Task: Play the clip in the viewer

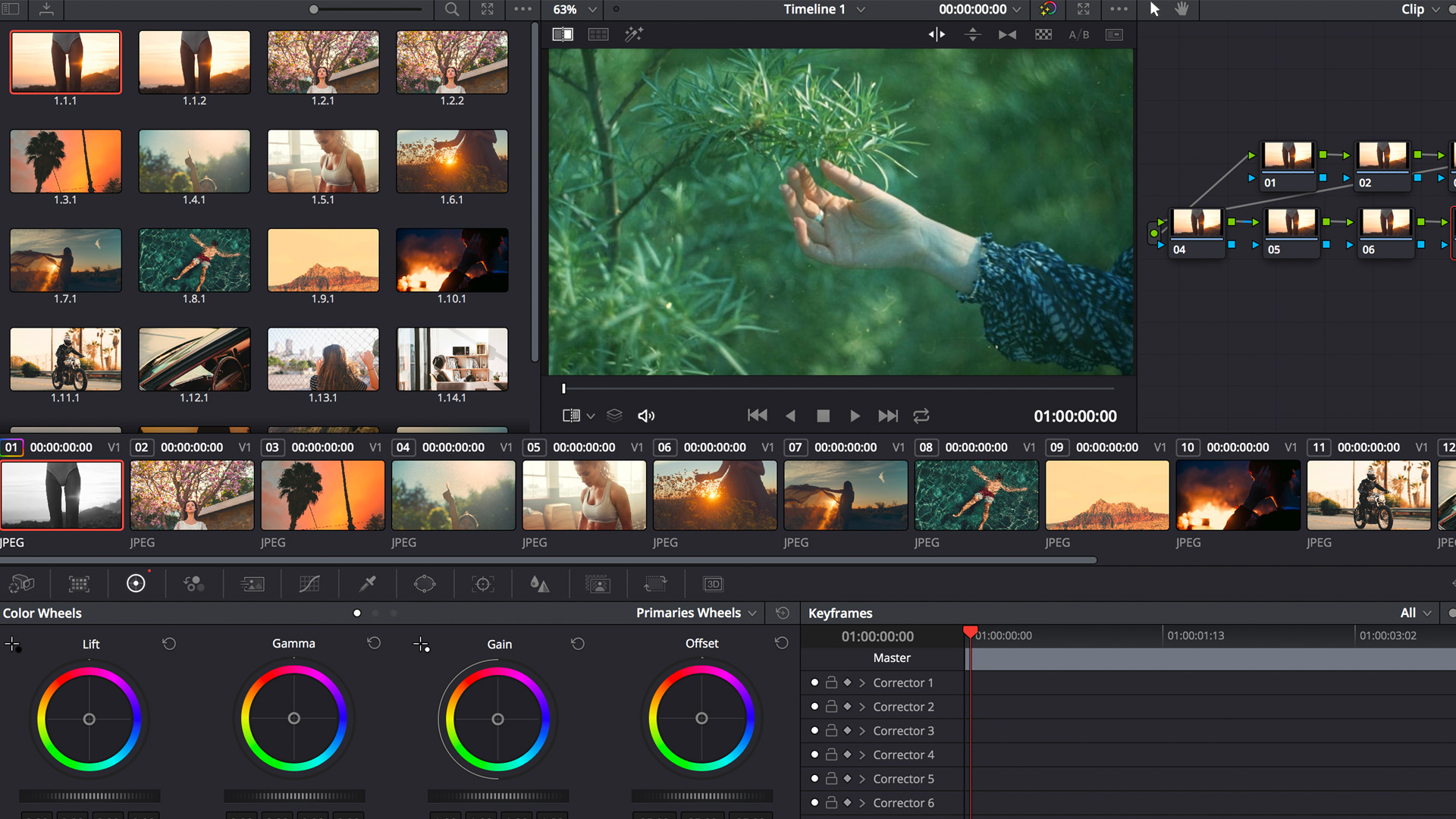Action: 855,416
